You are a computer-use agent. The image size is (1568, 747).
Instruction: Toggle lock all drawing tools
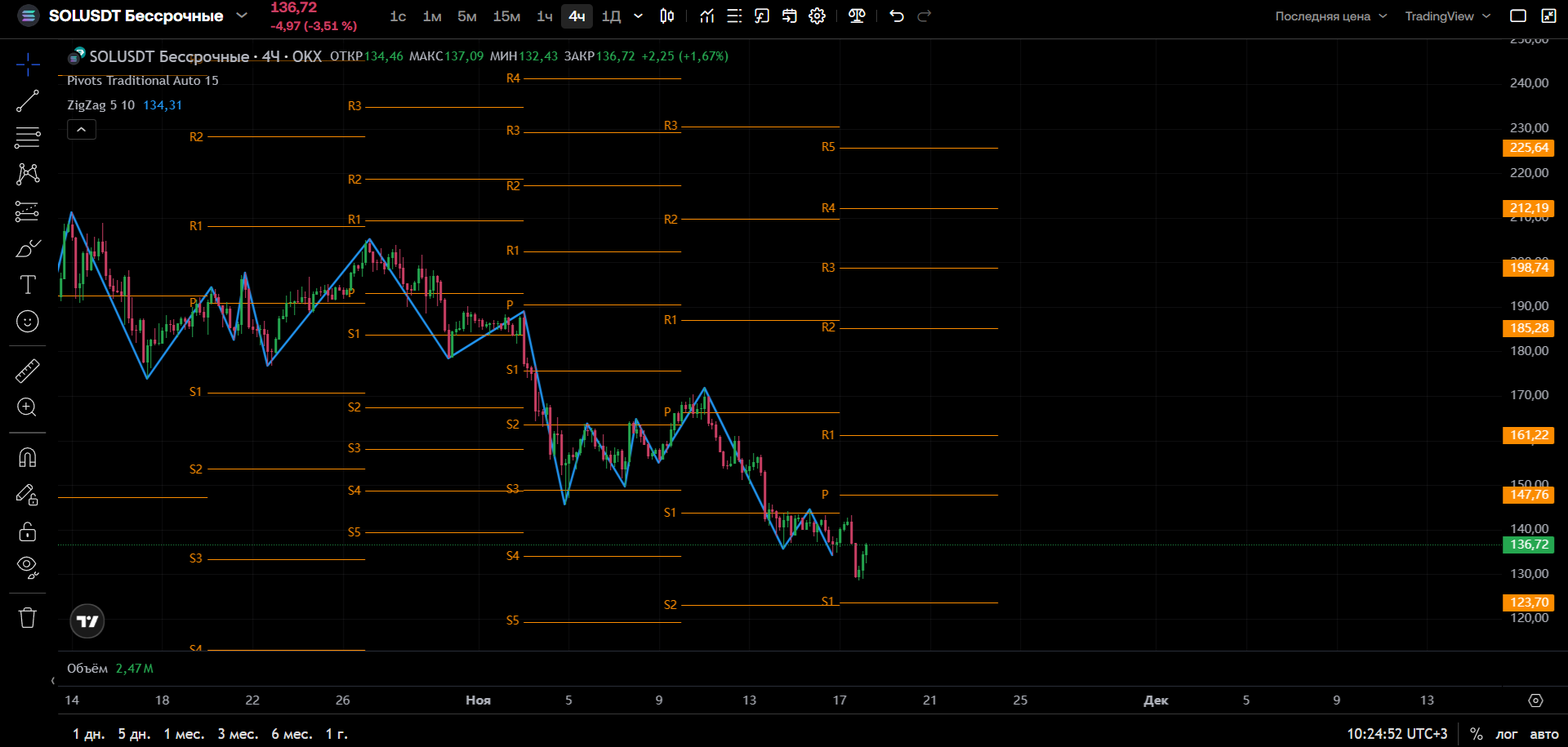[28, 531]
